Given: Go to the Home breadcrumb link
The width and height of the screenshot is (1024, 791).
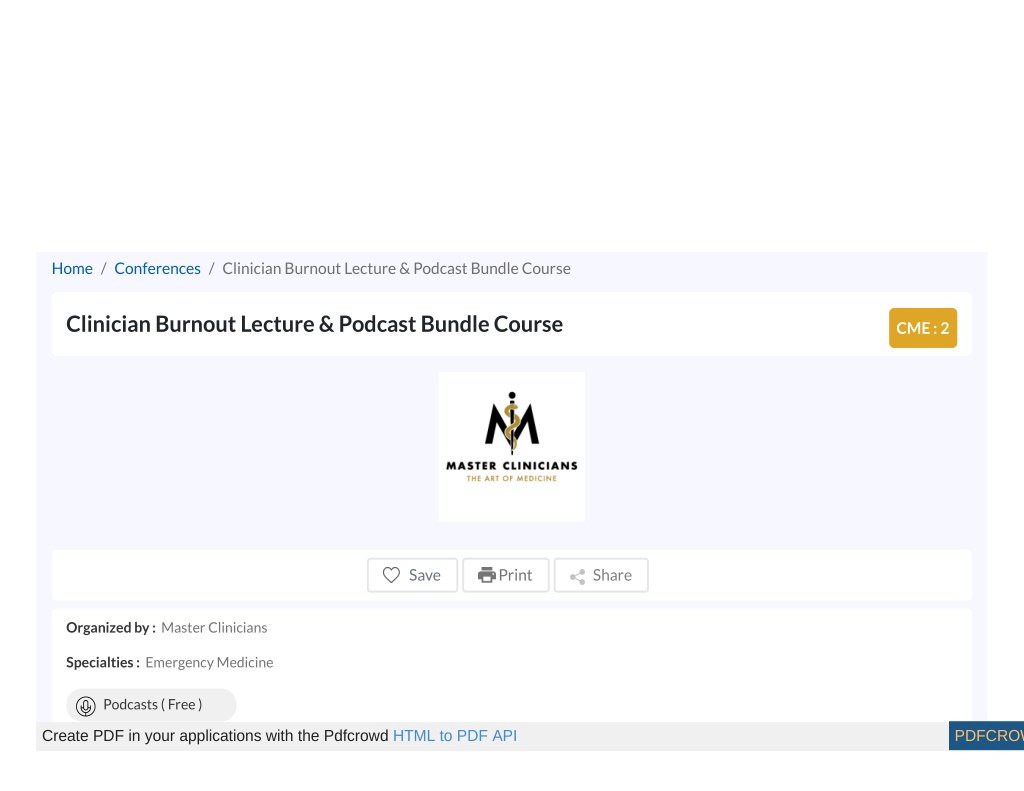Looking at the screenshot, I should click(x=72, y=268).
